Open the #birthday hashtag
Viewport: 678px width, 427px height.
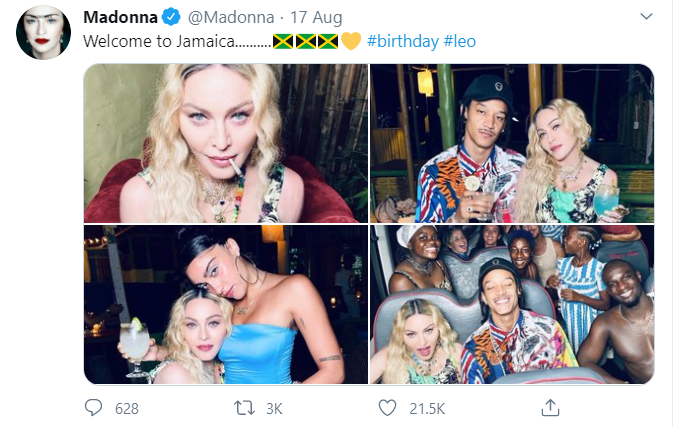(403, 41)
